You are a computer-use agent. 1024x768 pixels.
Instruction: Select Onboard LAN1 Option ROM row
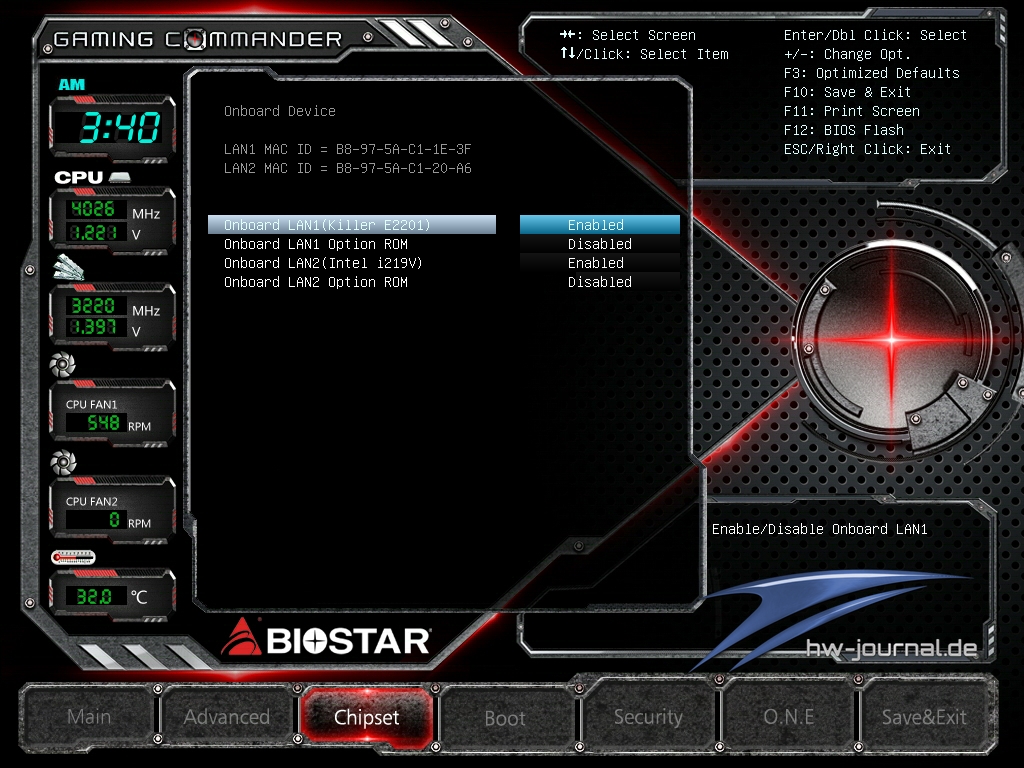[315, 244]
